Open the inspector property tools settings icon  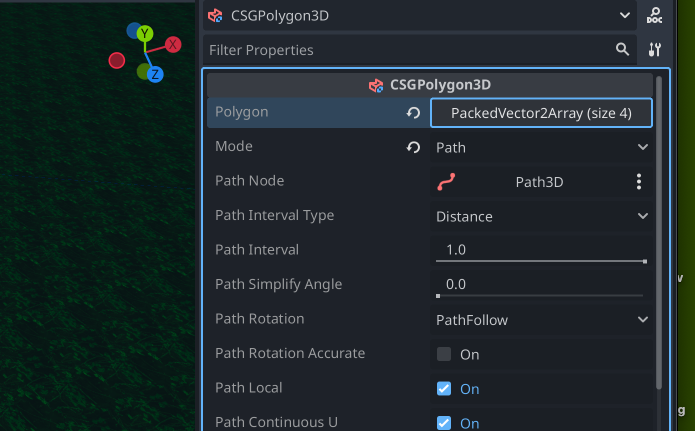coord(655,49)
